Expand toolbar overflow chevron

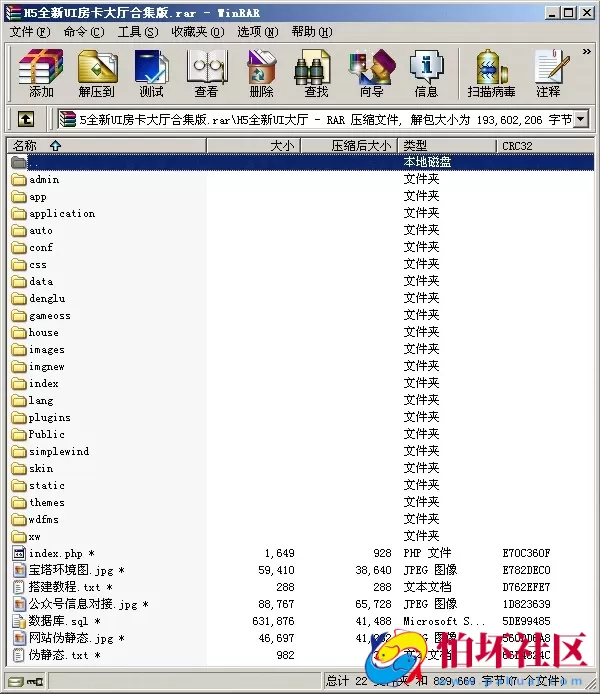coord(586,52)
